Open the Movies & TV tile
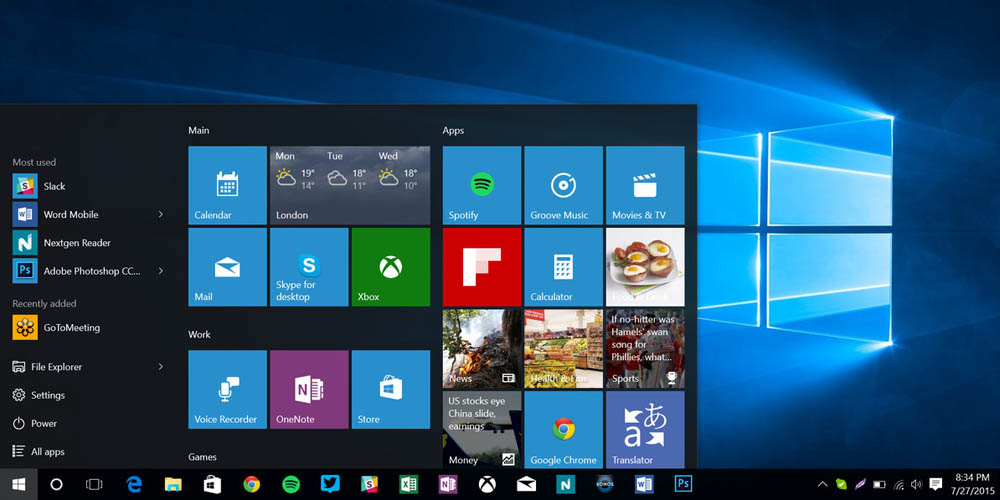The image size is (1000, 500). 645,185
